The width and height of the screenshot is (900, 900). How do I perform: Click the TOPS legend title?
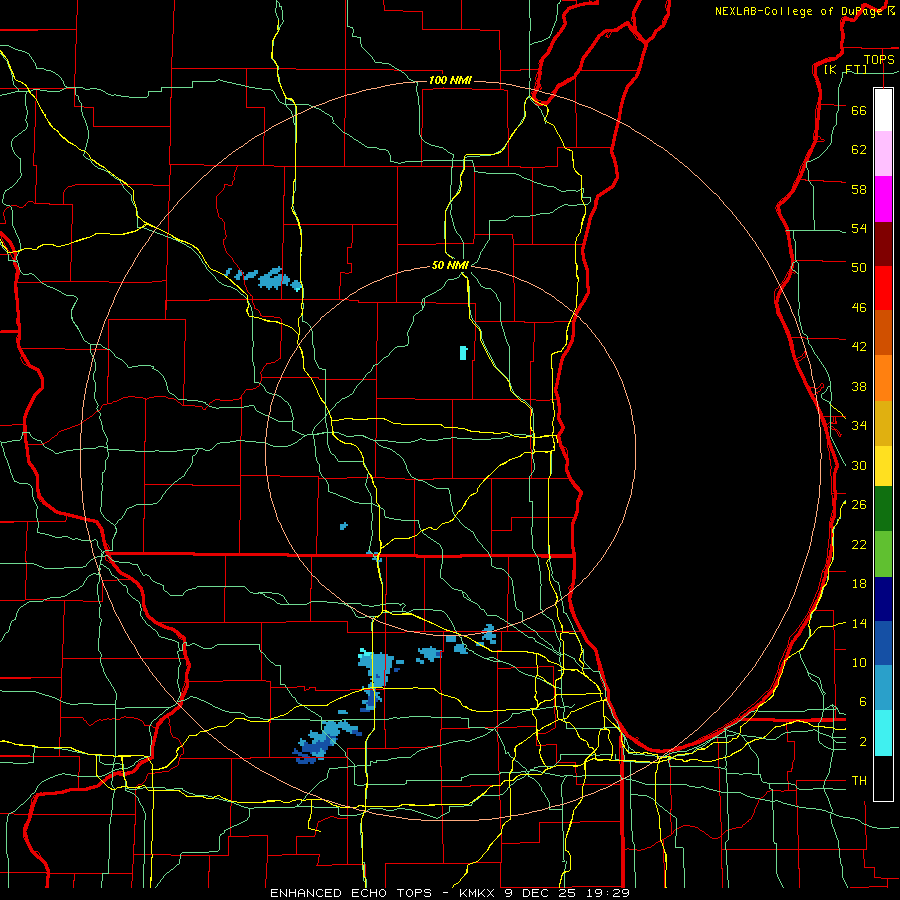879,59
